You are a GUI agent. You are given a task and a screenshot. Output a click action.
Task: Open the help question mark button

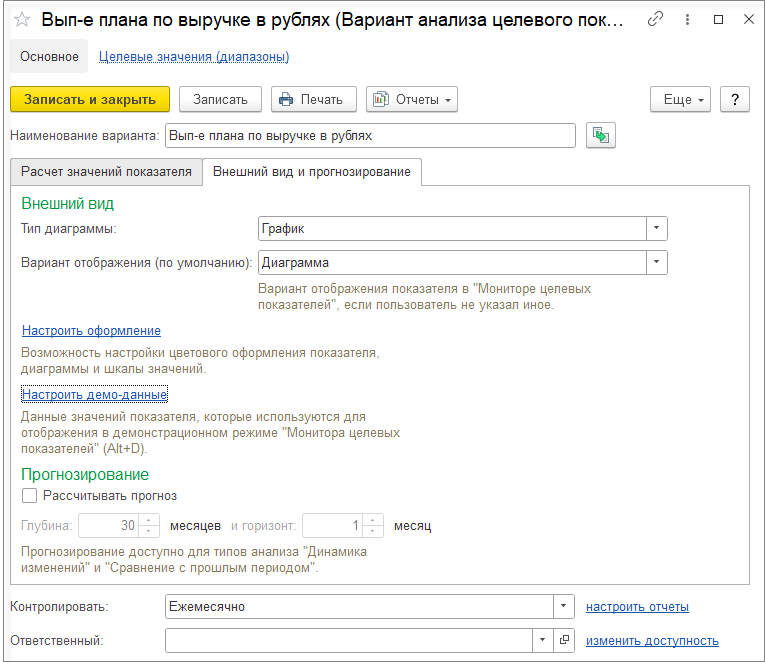(735, 100)
